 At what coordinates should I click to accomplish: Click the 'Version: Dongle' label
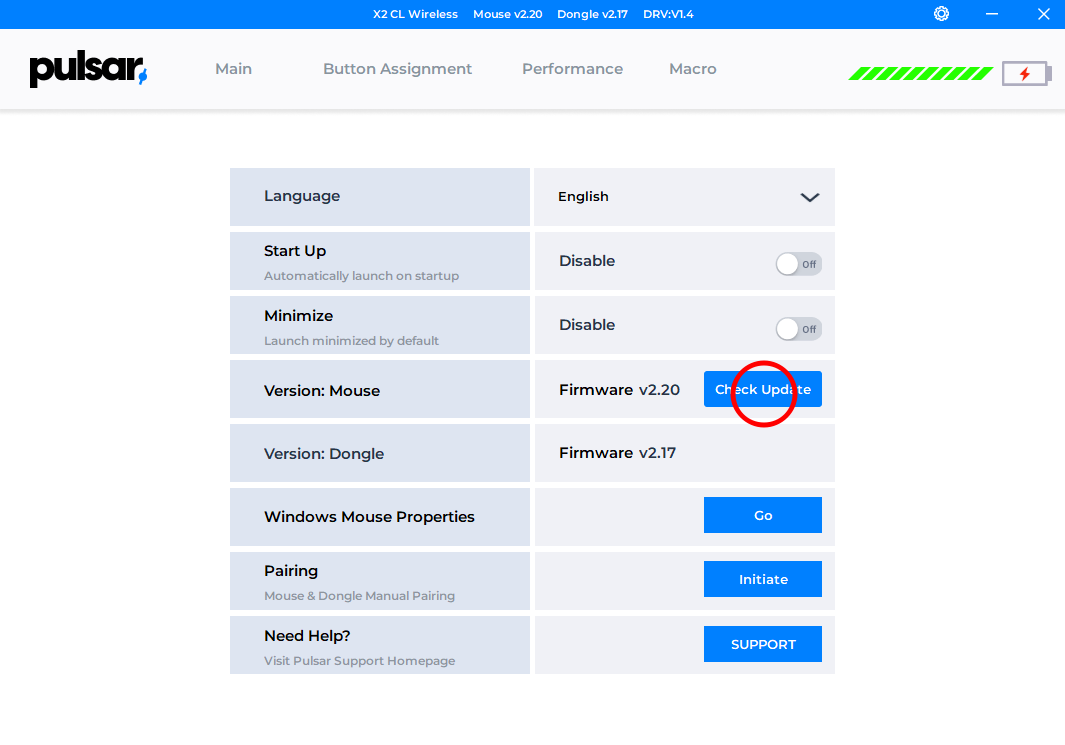(324, 454)
